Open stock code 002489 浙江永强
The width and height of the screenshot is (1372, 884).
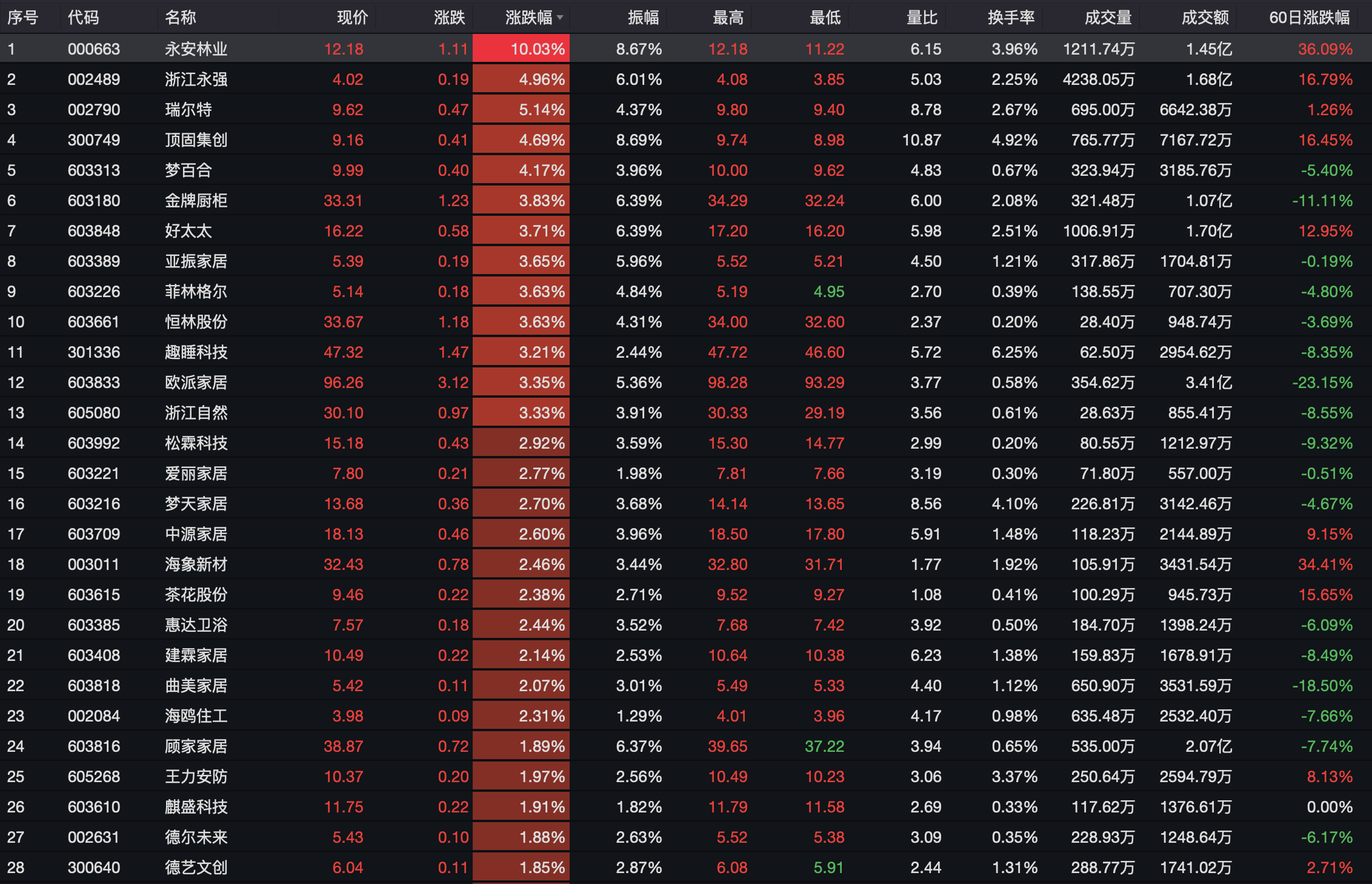(94, 79)
